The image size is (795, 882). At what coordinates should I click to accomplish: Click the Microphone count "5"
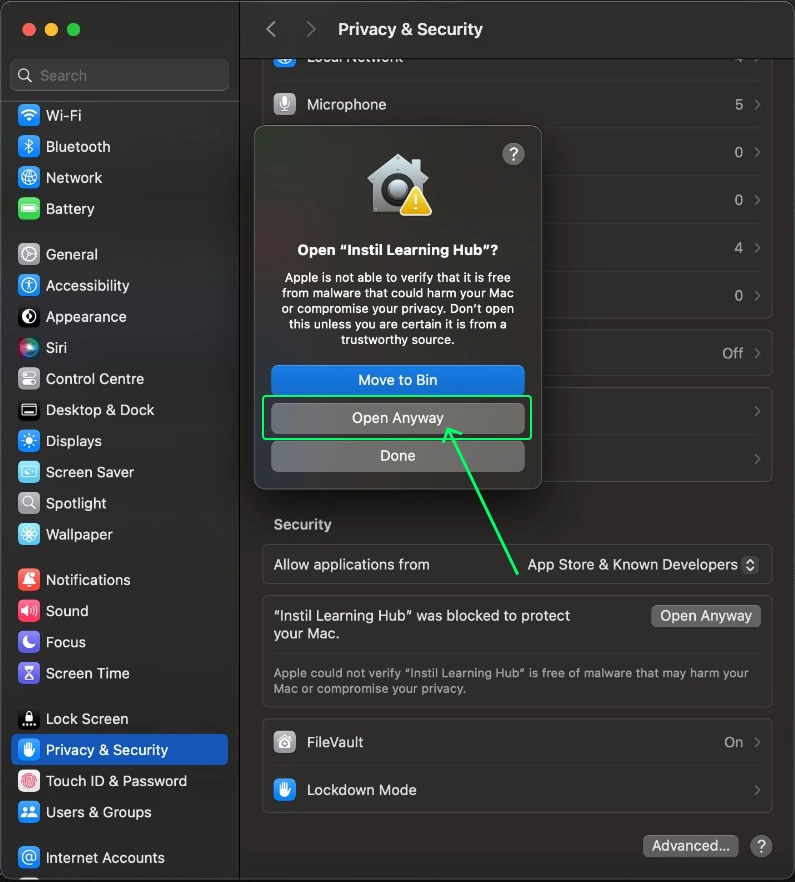coord(739,104)
